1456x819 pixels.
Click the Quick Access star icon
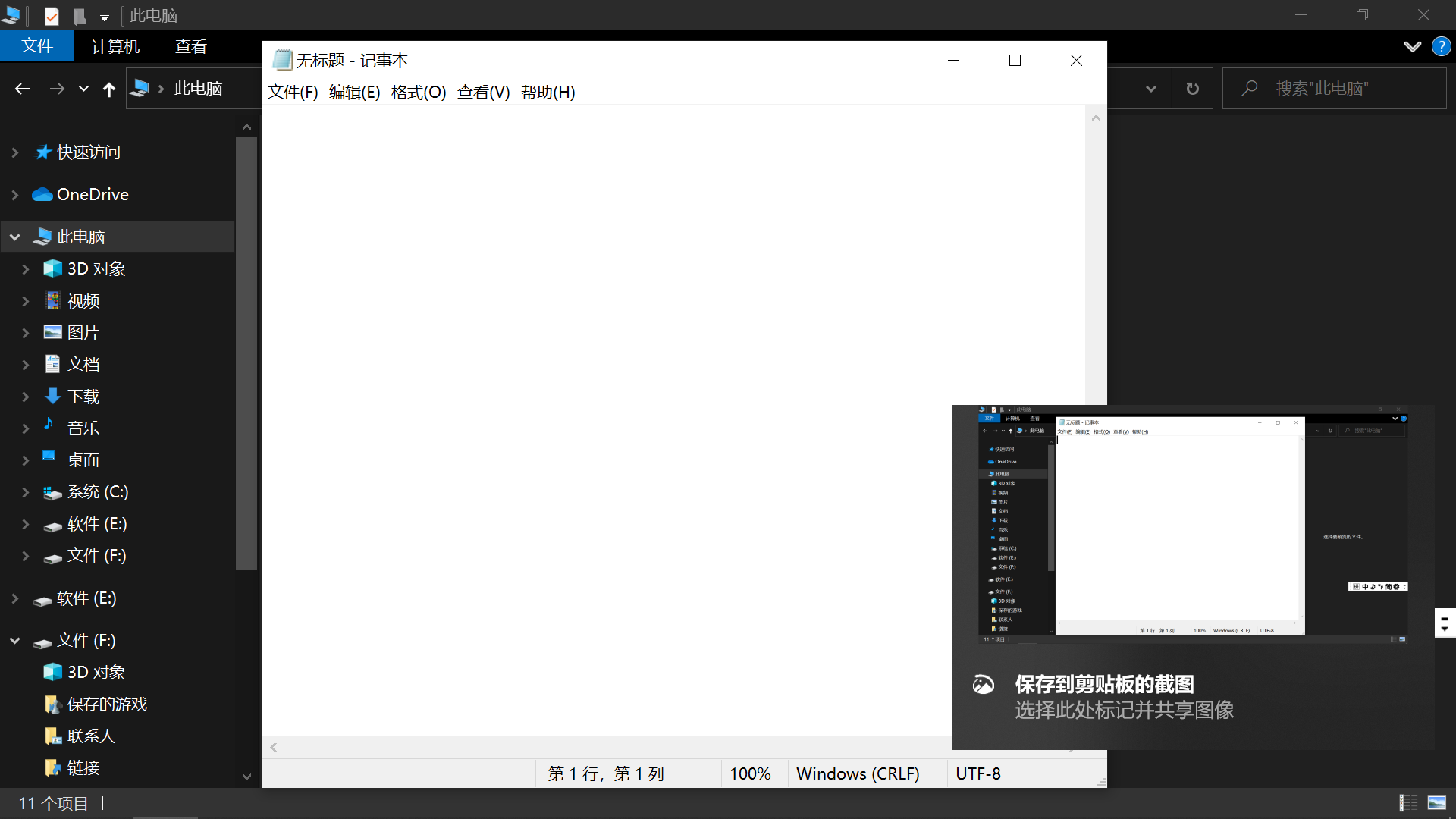43,152
